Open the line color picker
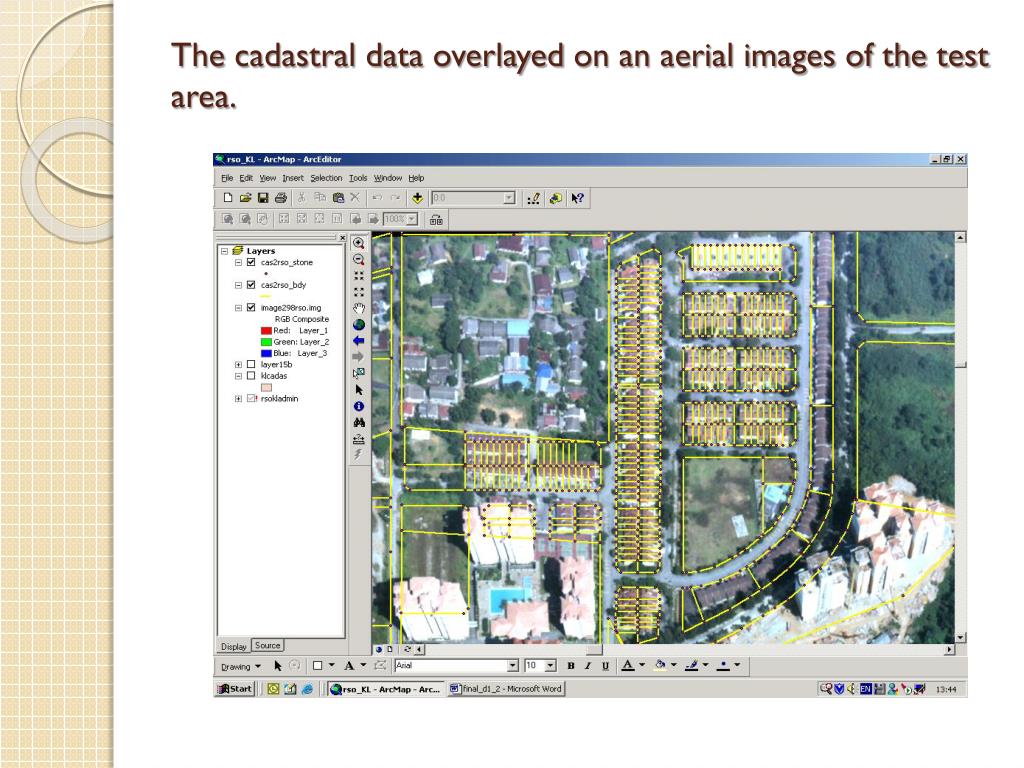Image resolution: width=1024 pixels, height=768 pixels. click(x=692, y=665)
